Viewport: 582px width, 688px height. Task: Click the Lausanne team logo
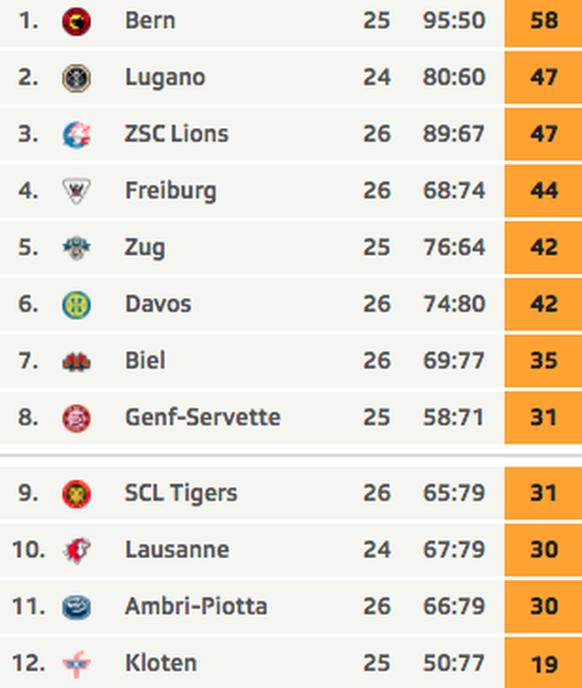(76, 550)
